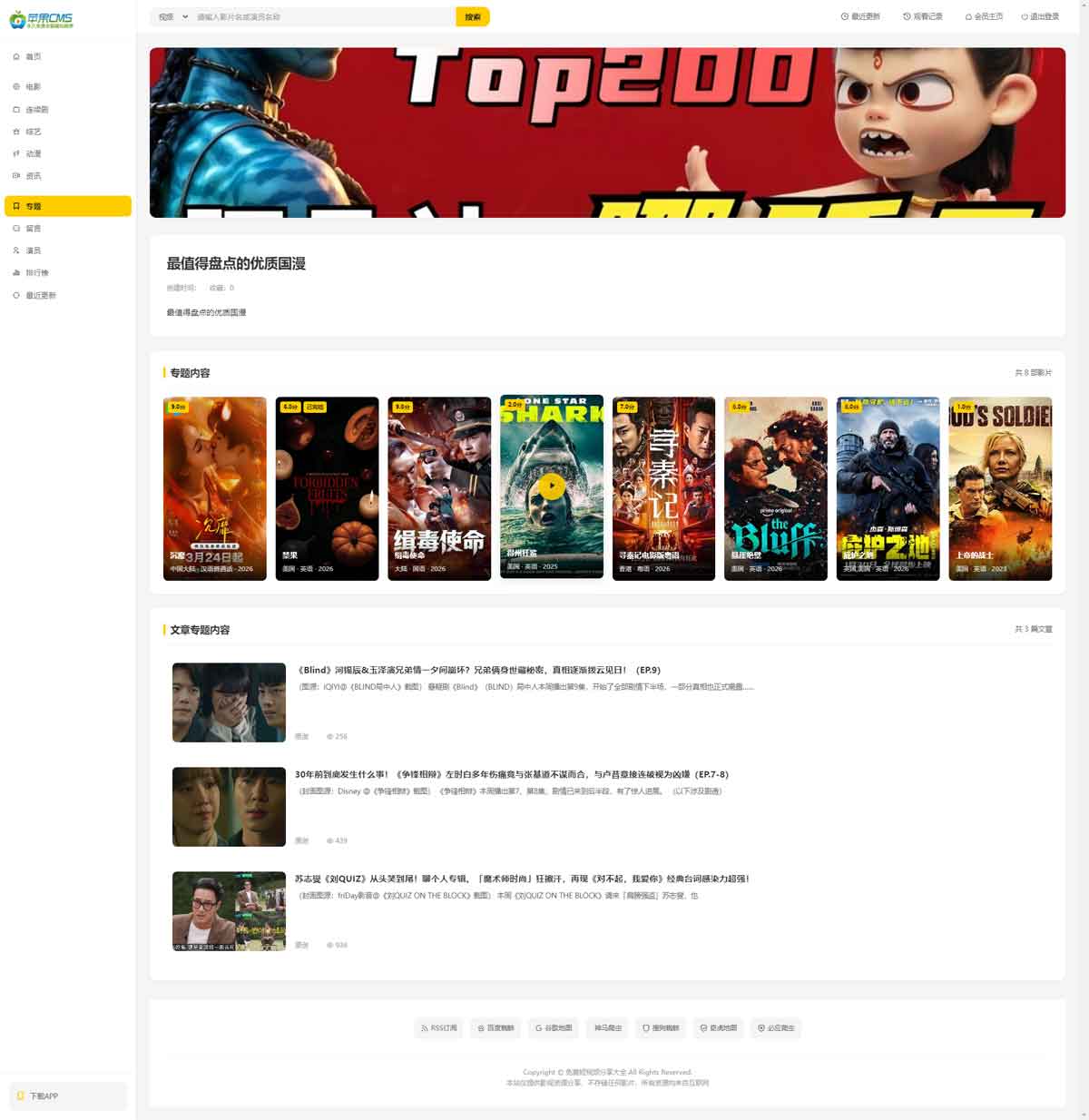The width and height of the screenshot is (1089, 1120).
Task: Click the 256 view count on Blind article
Action: (337, 737)
